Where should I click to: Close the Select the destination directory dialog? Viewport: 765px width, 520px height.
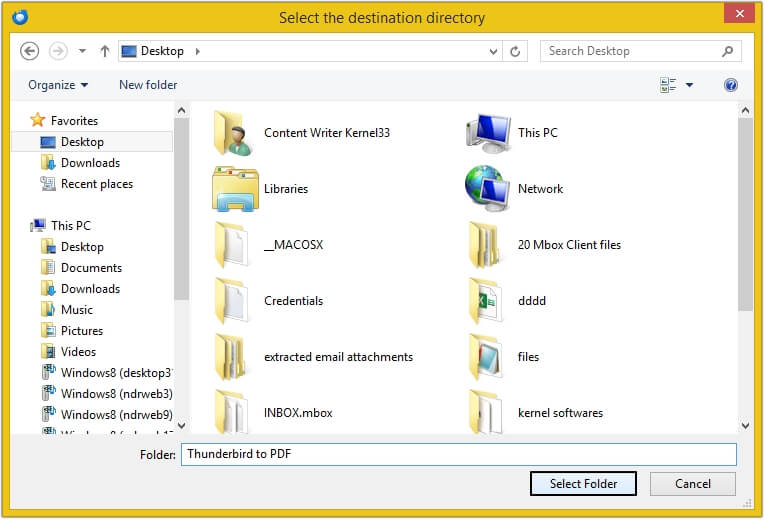pyautogui.click(x=739, y=14)
